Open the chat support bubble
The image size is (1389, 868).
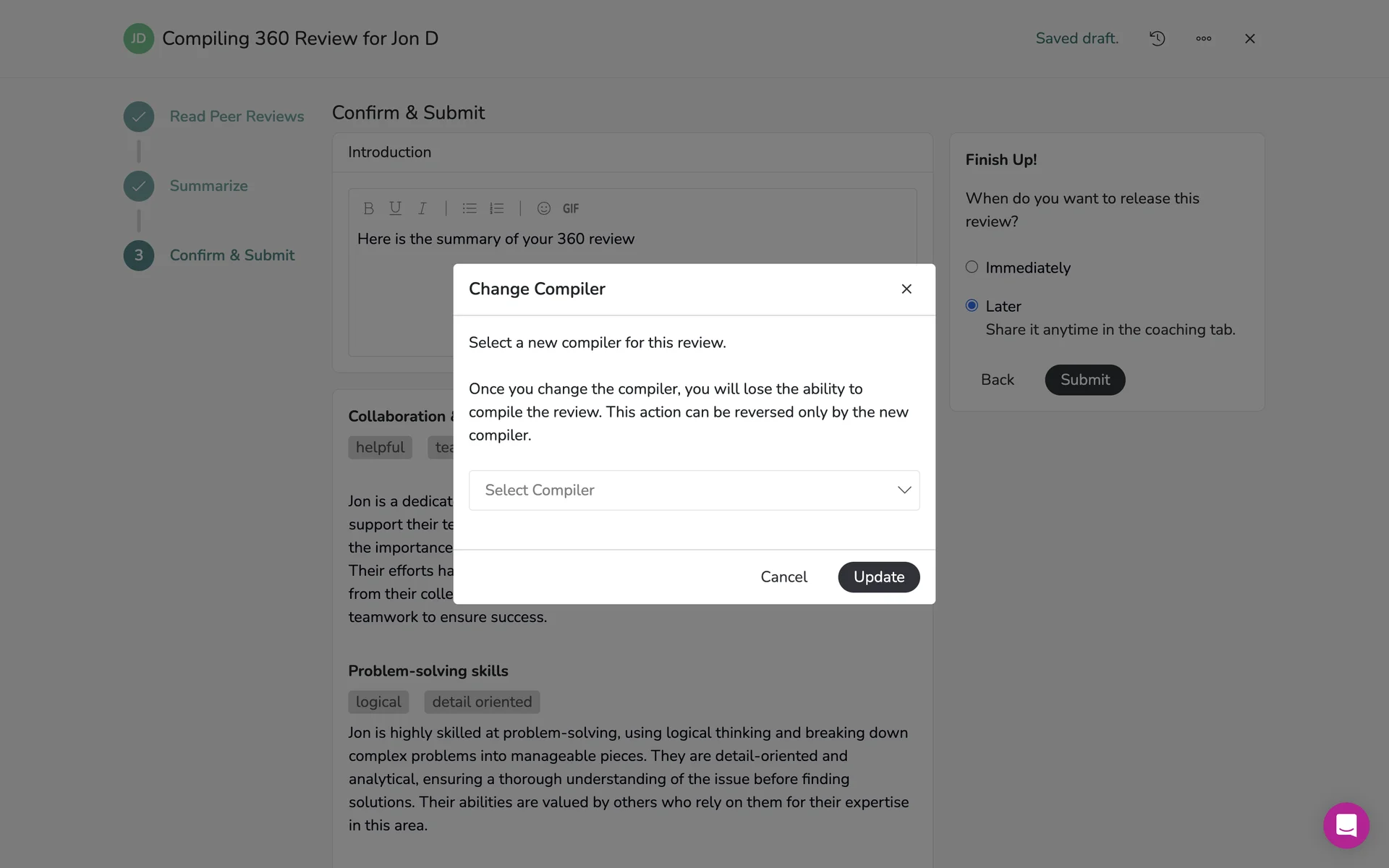(1346, 825)
